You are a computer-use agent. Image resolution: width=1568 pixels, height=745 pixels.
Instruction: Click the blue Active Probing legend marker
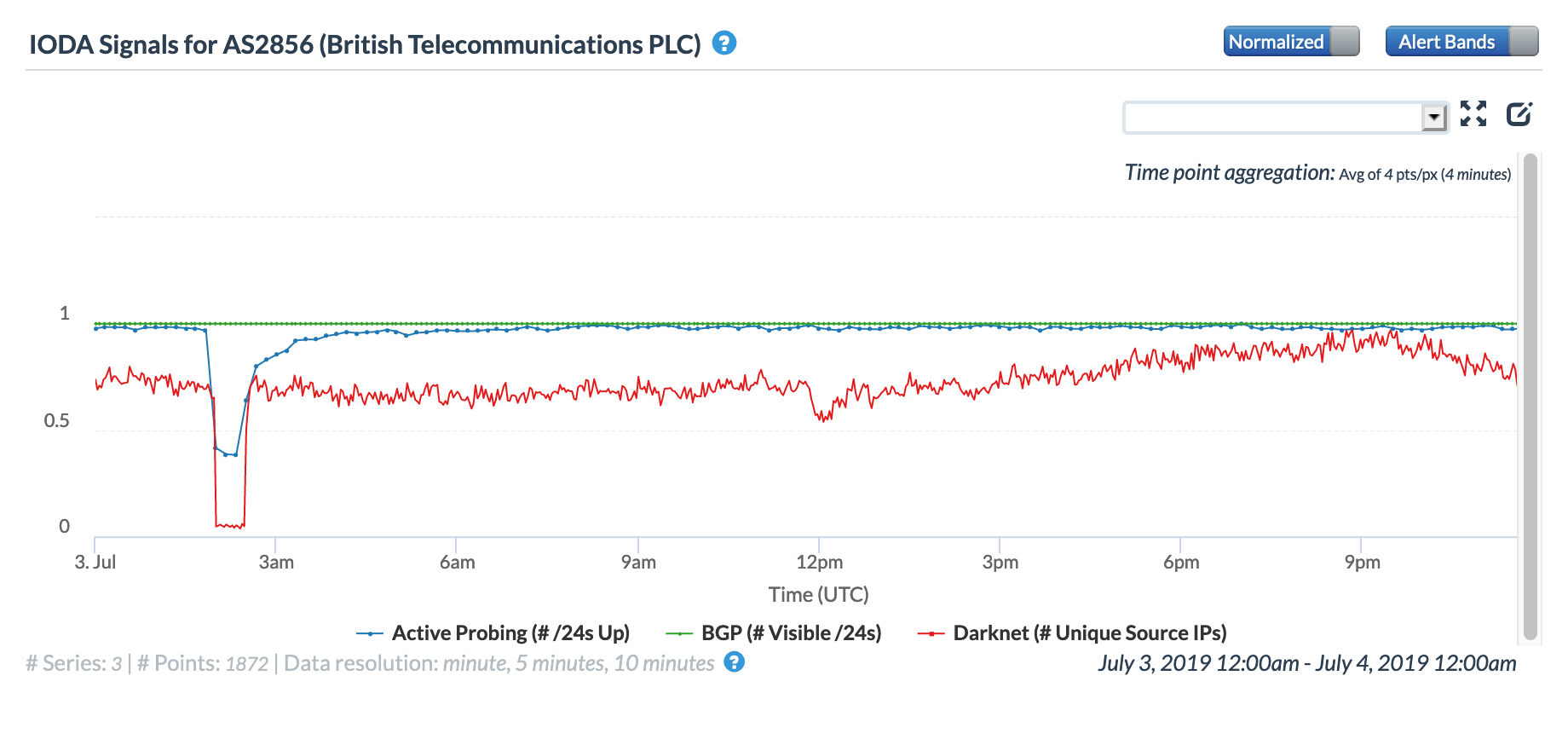pyautogui.click(x=370, y=633)
